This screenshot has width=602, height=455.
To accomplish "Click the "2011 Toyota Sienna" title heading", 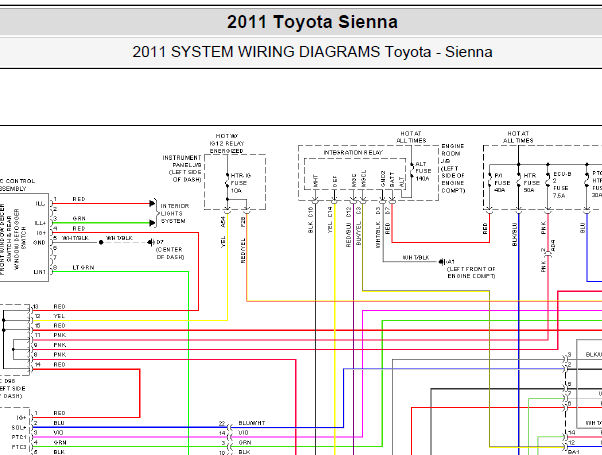I will [x=312, y=22].
